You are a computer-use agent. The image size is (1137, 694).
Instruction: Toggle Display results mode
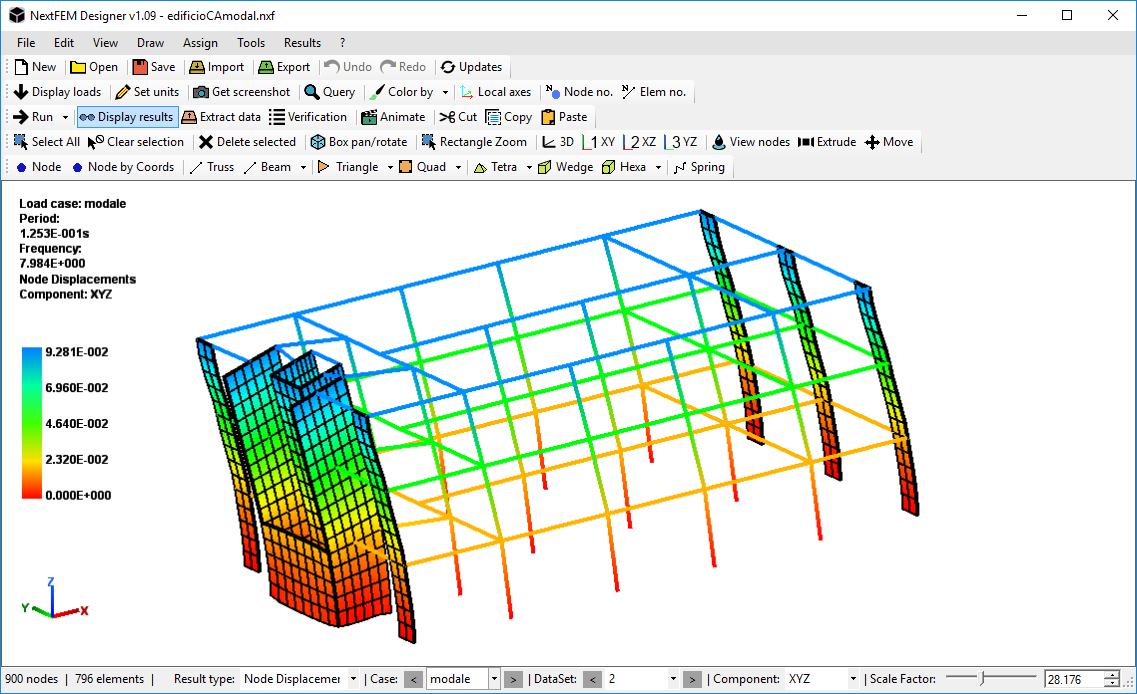point(127,117)
